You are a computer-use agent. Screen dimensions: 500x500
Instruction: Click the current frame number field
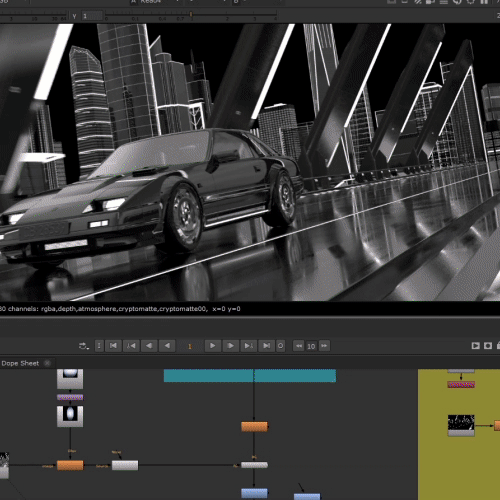pyautogui.click(x=190, y=346)
